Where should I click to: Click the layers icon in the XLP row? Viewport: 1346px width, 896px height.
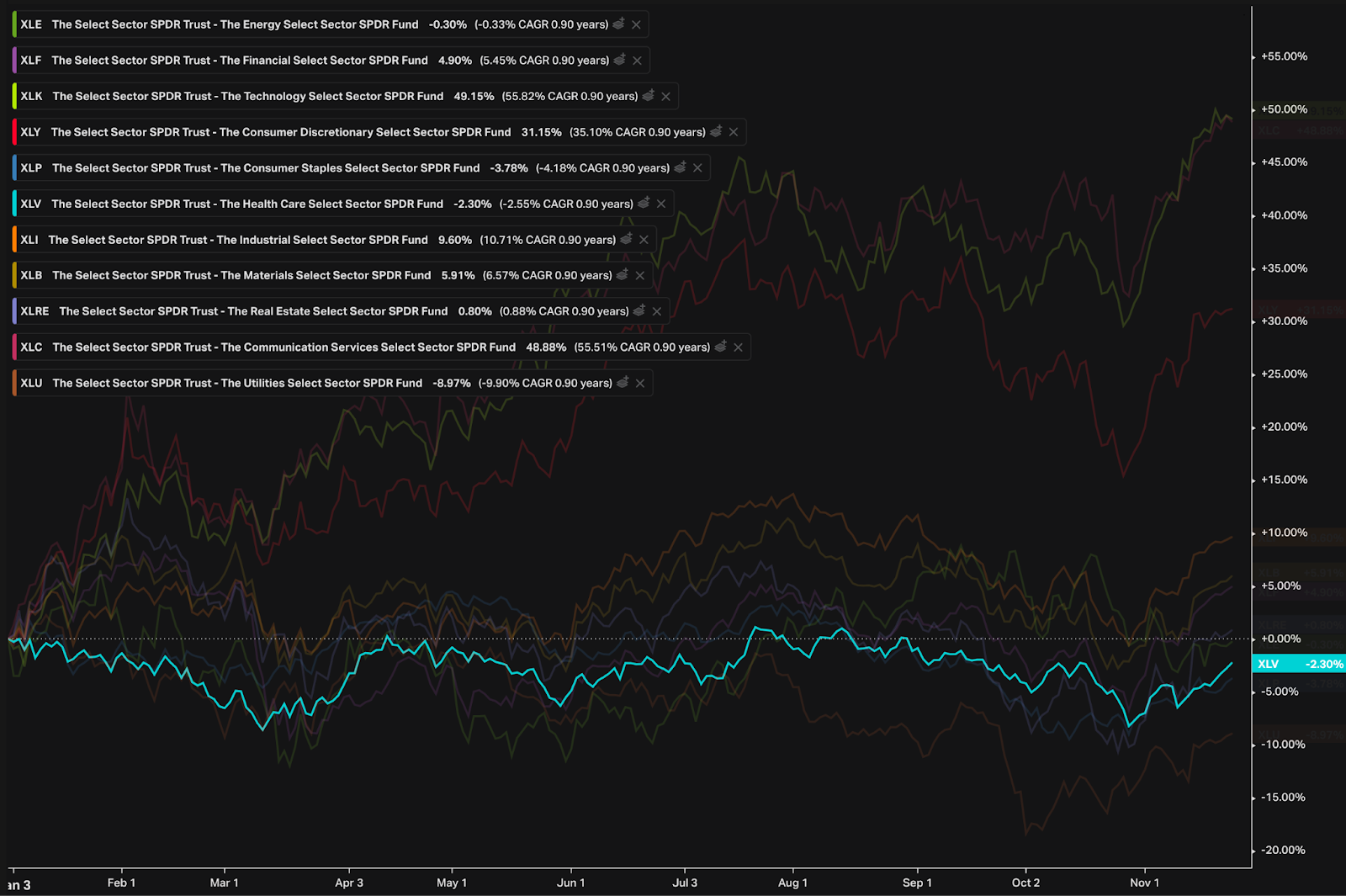click(681, 167)
